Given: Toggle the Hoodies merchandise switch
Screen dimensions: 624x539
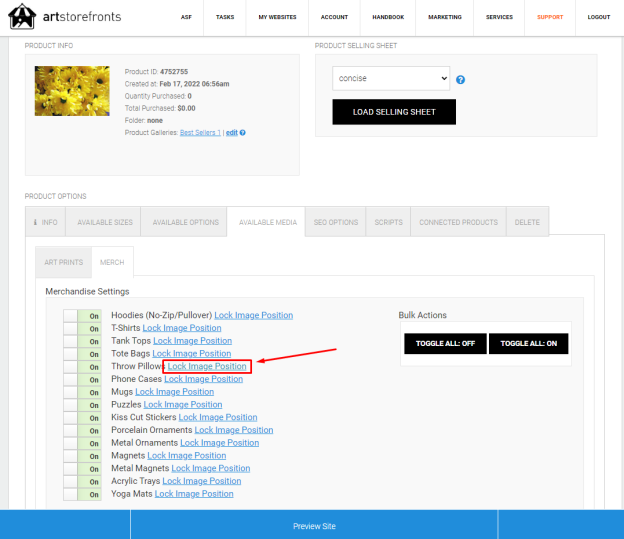Looking at the screenshot, I should click(82, 316).
